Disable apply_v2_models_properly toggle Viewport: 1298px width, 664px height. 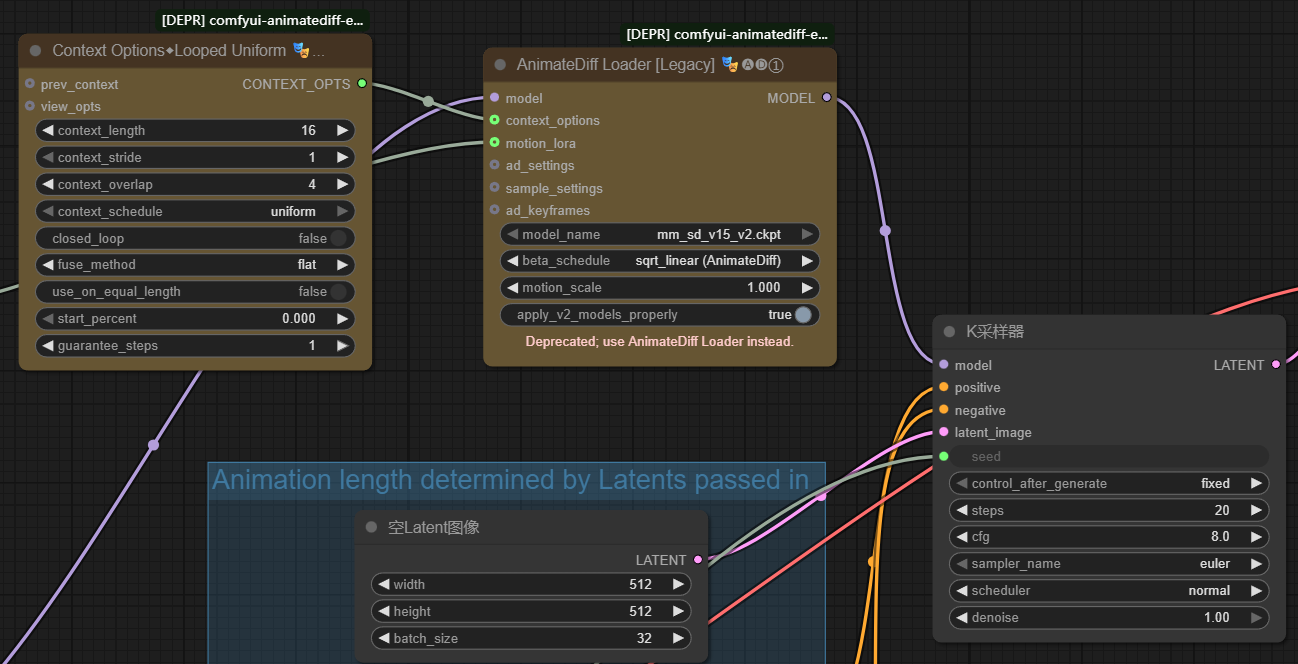[803, 315]
